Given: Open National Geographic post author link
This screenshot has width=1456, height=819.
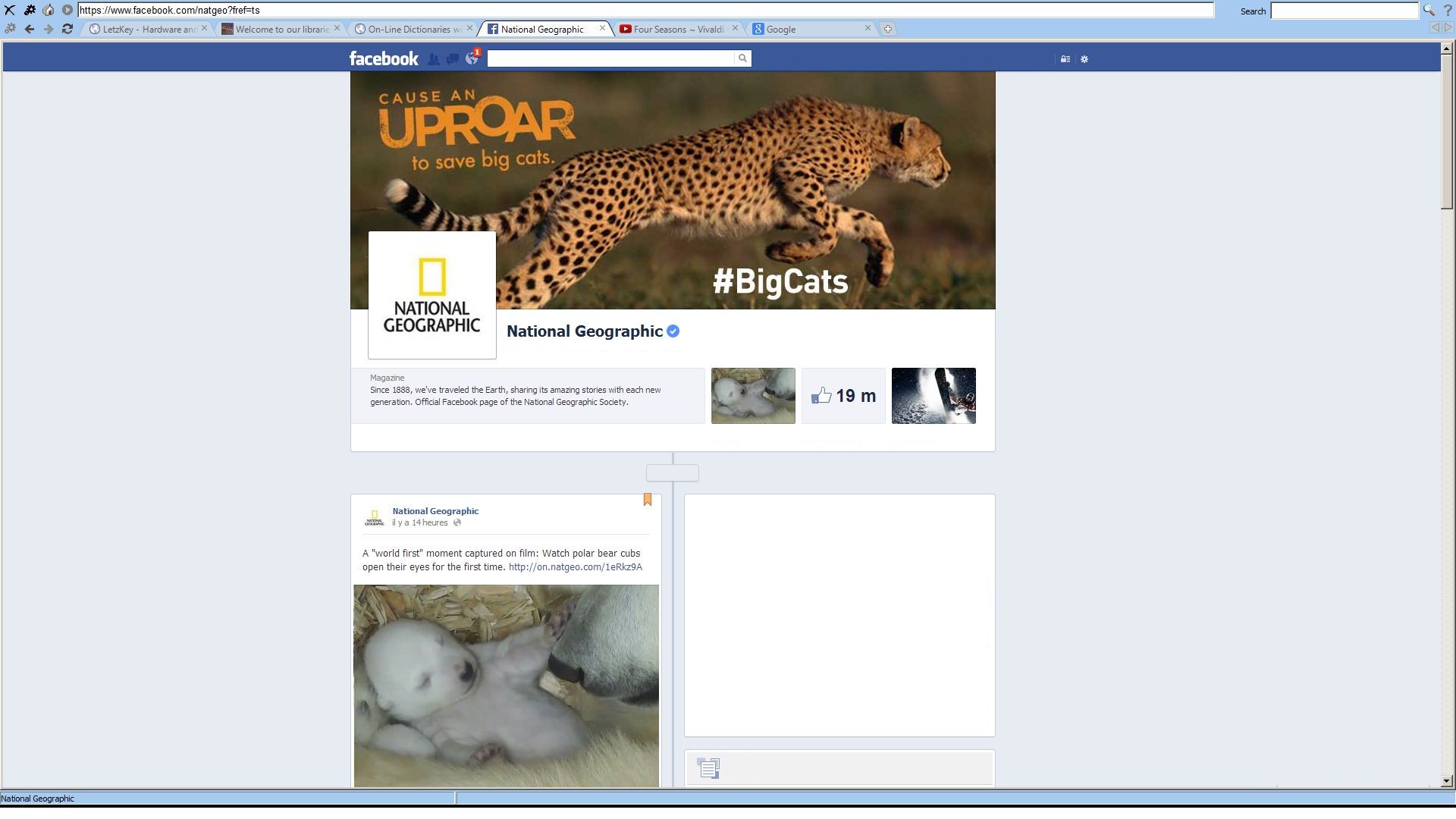Looking at the screenshot, I should click(435, 511).
